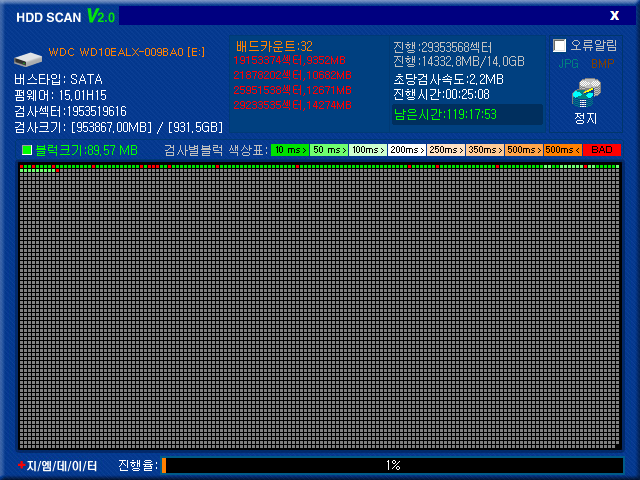Save scan result as BMP
640x480 pixels.
click(x=602, y=64)
